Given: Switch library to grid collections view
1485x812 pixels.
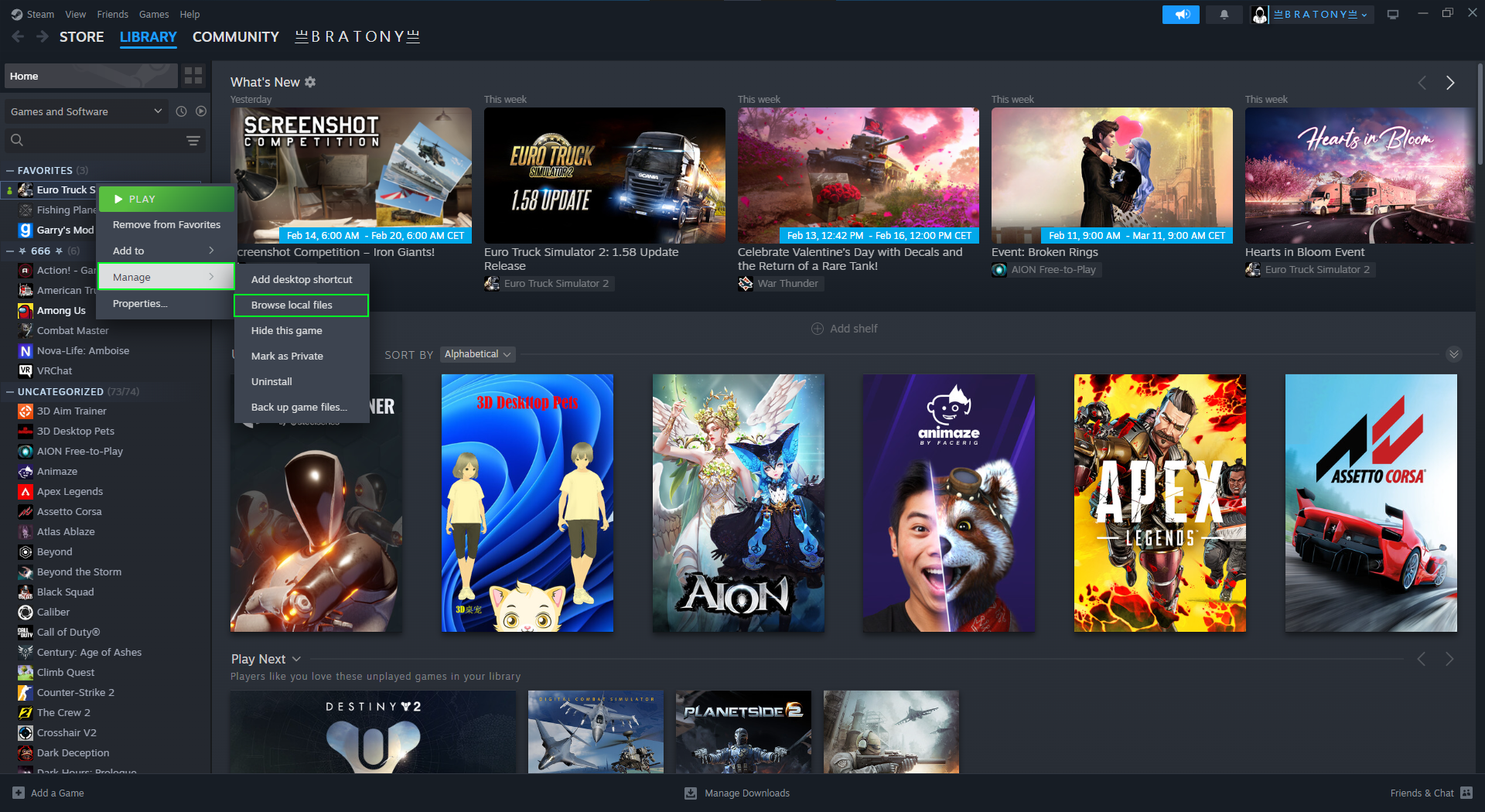Looking at the screenshot, I should (193, 76).
